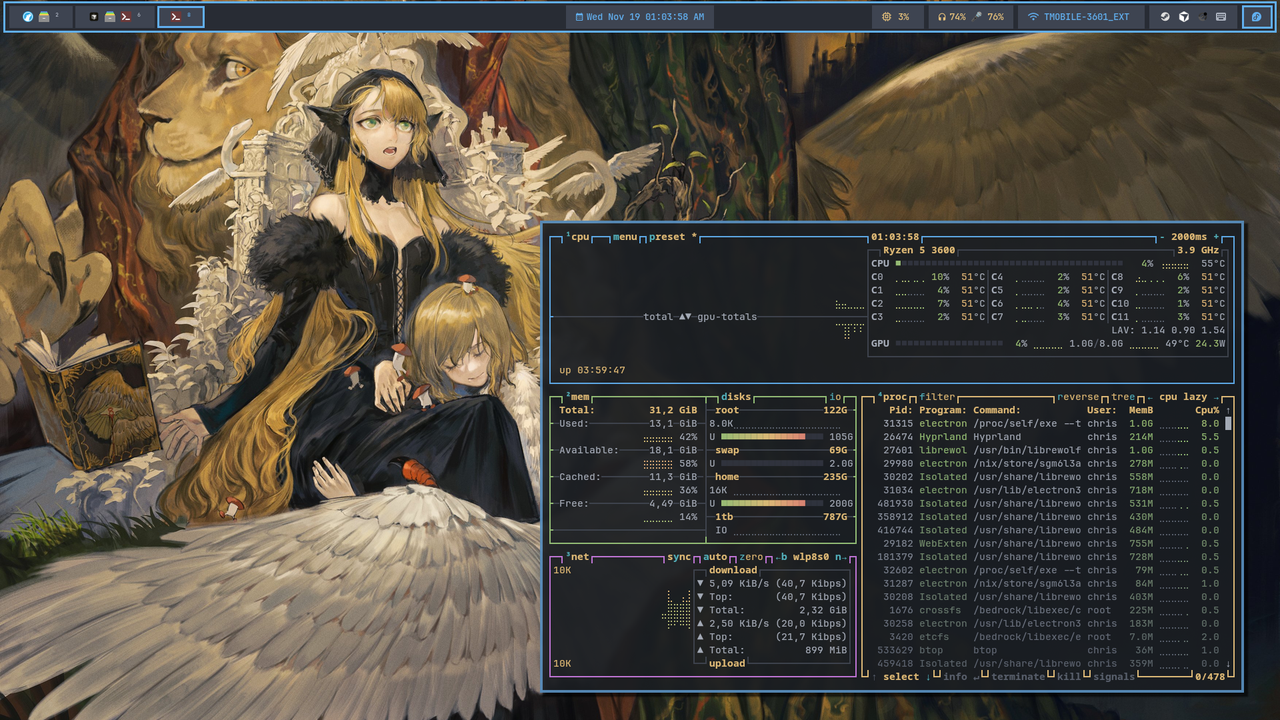The height and width of the screenshot is (720, 1280).
Task: Select the Hyprland process row 26474
Action: tap(1045, 437)
